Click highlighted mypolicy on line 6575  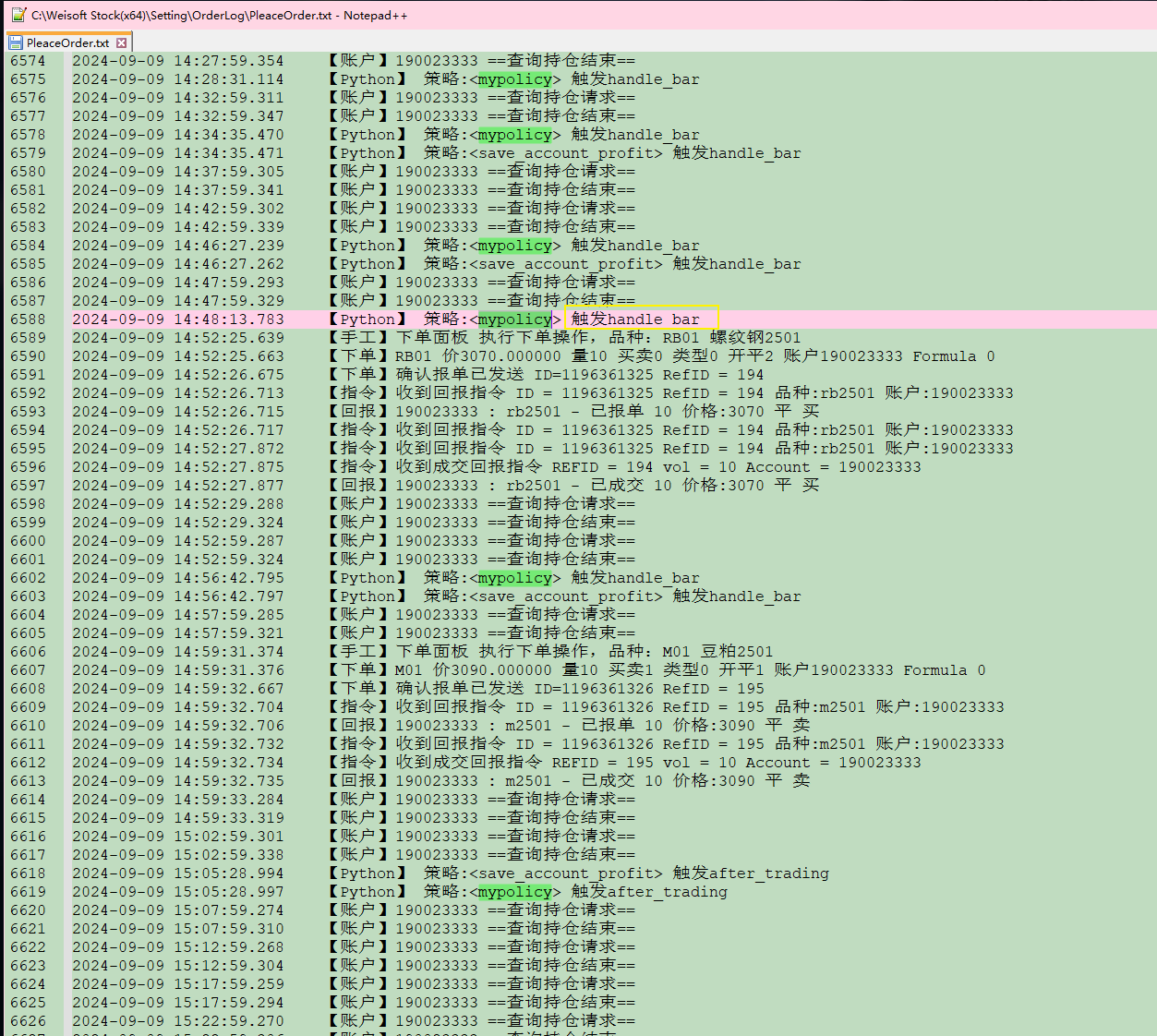[x=514, y=79]
